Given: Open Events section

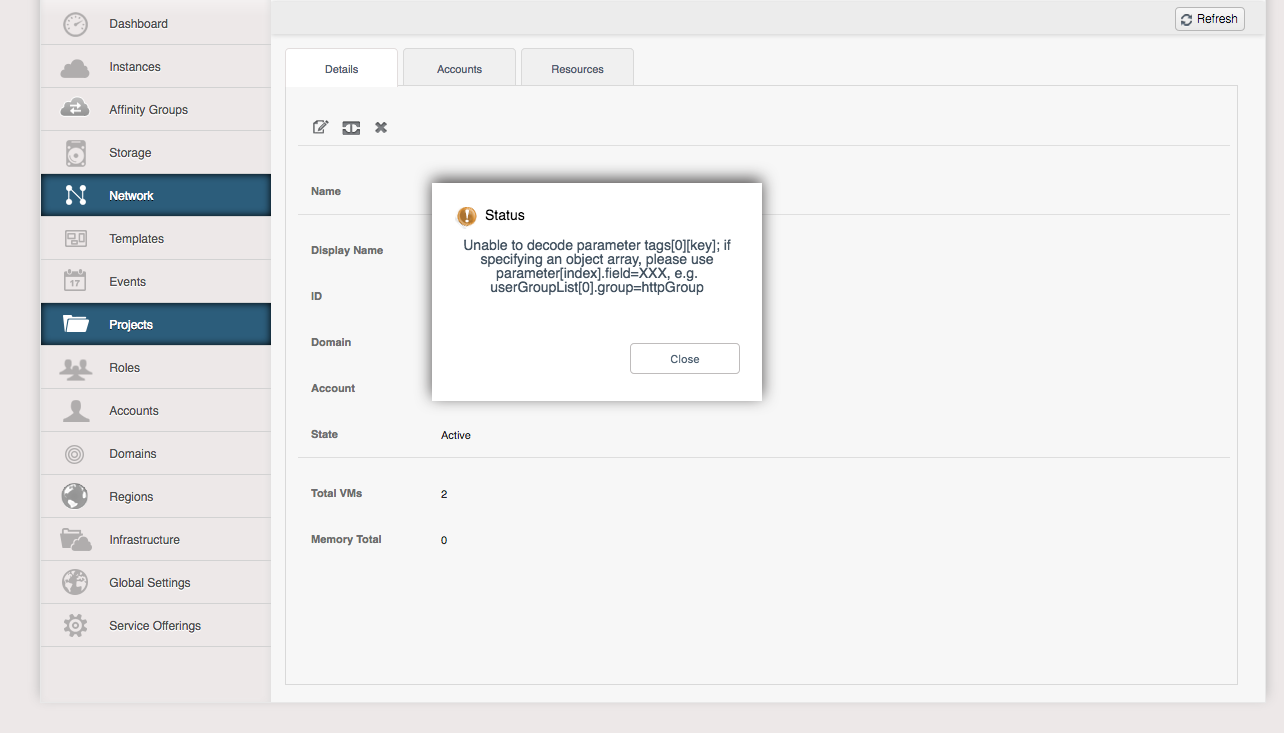Looking at the screenshot, I should tap(156, 281).
